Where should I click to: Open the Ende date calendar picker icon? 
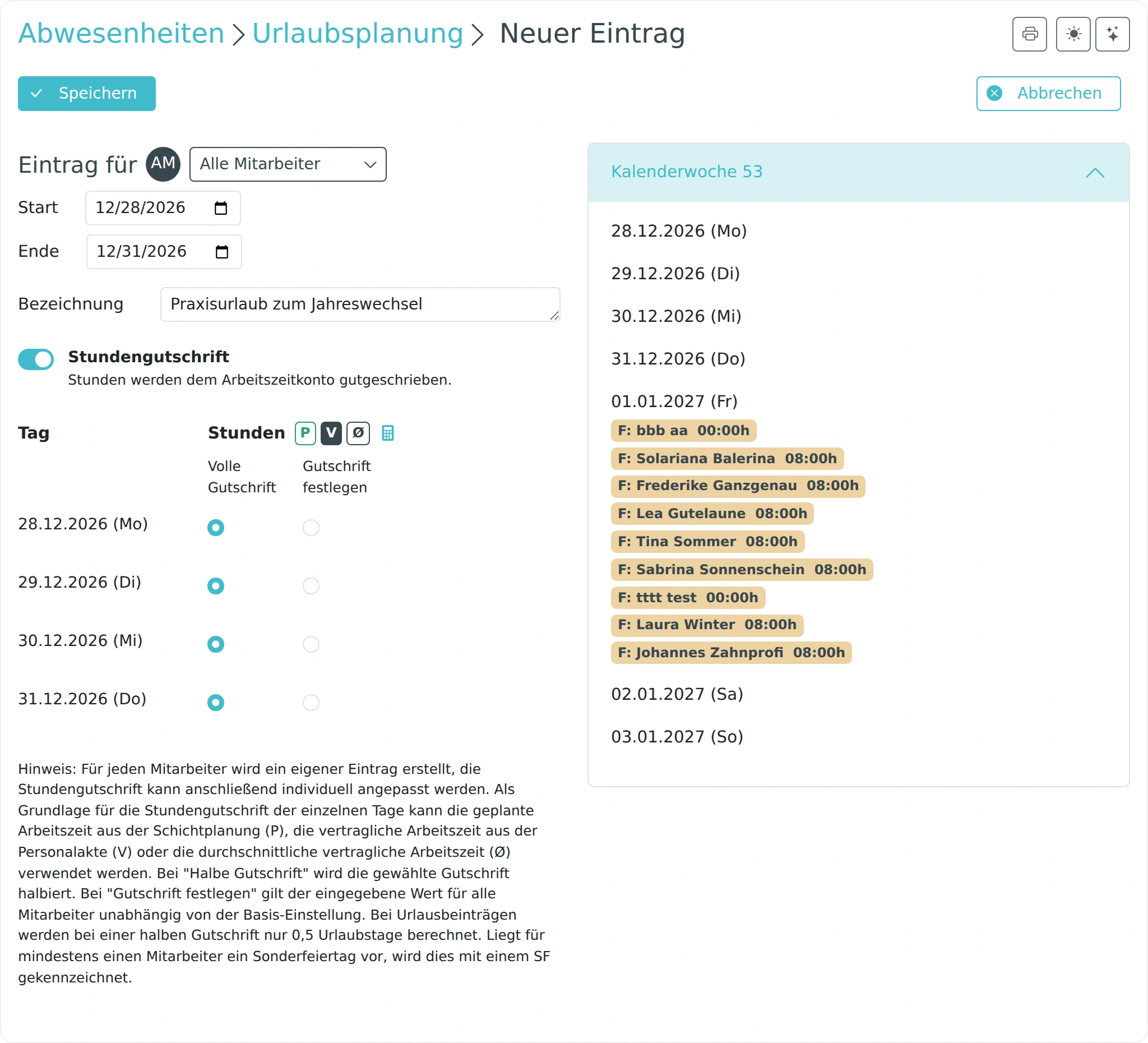222,252
